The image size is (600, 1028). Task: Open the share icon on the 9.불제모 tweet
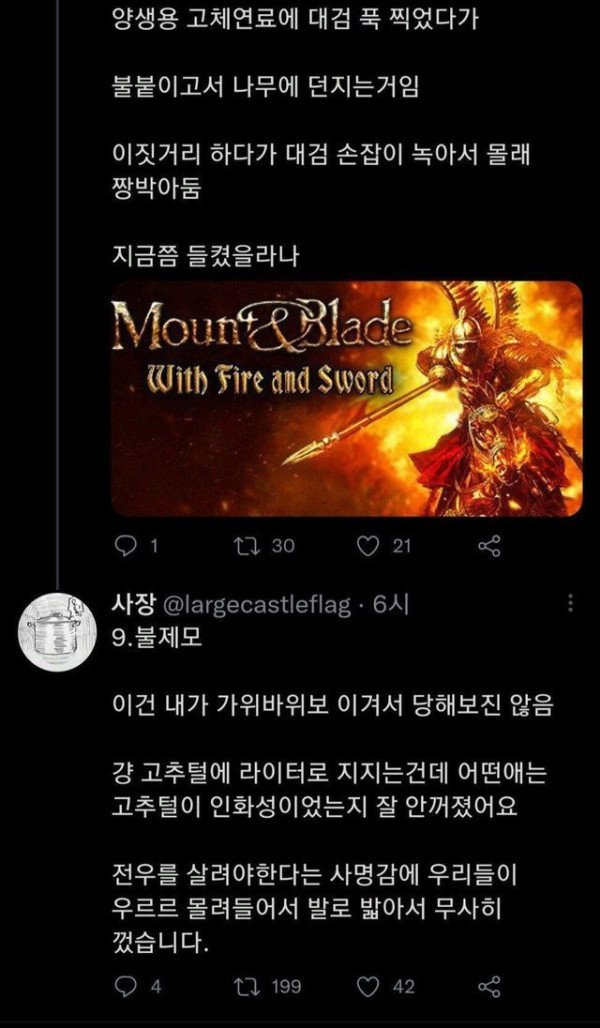pyautogui.click(x=489, y=985)
